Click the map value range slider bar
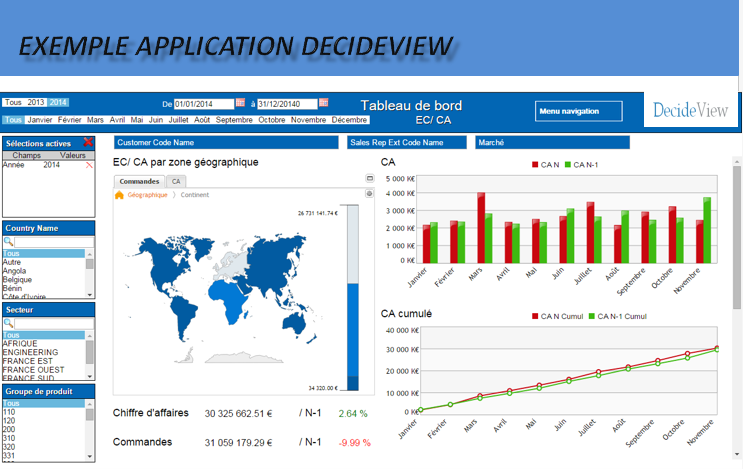This screenshot has height=469, width=743. 353,300
